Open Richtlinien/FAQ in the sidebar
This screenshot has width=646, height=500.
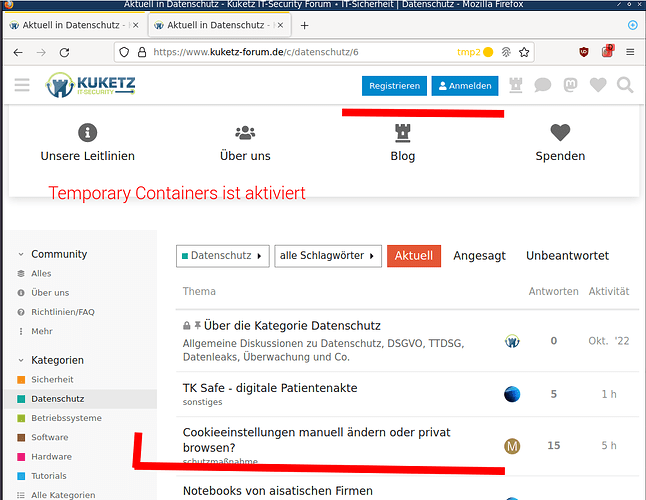coord(63,312)
